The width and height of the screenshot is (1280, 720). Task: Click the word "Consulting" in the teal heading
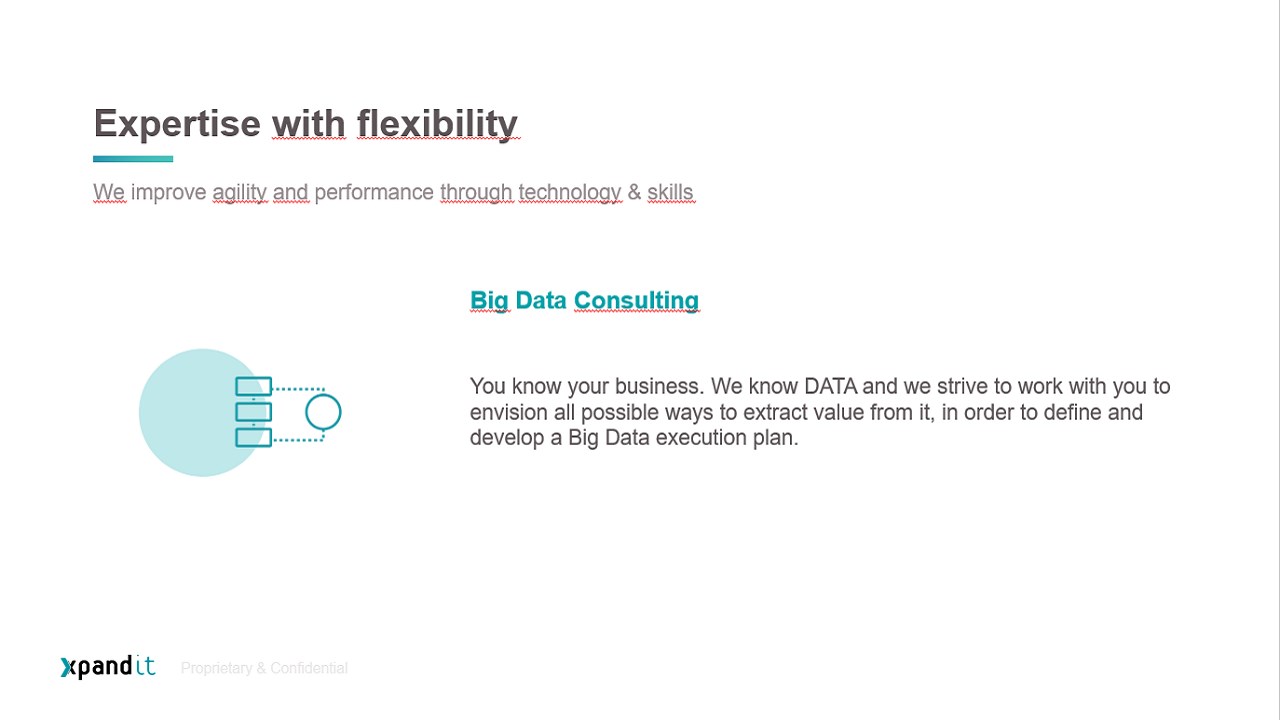click(636, 300)
